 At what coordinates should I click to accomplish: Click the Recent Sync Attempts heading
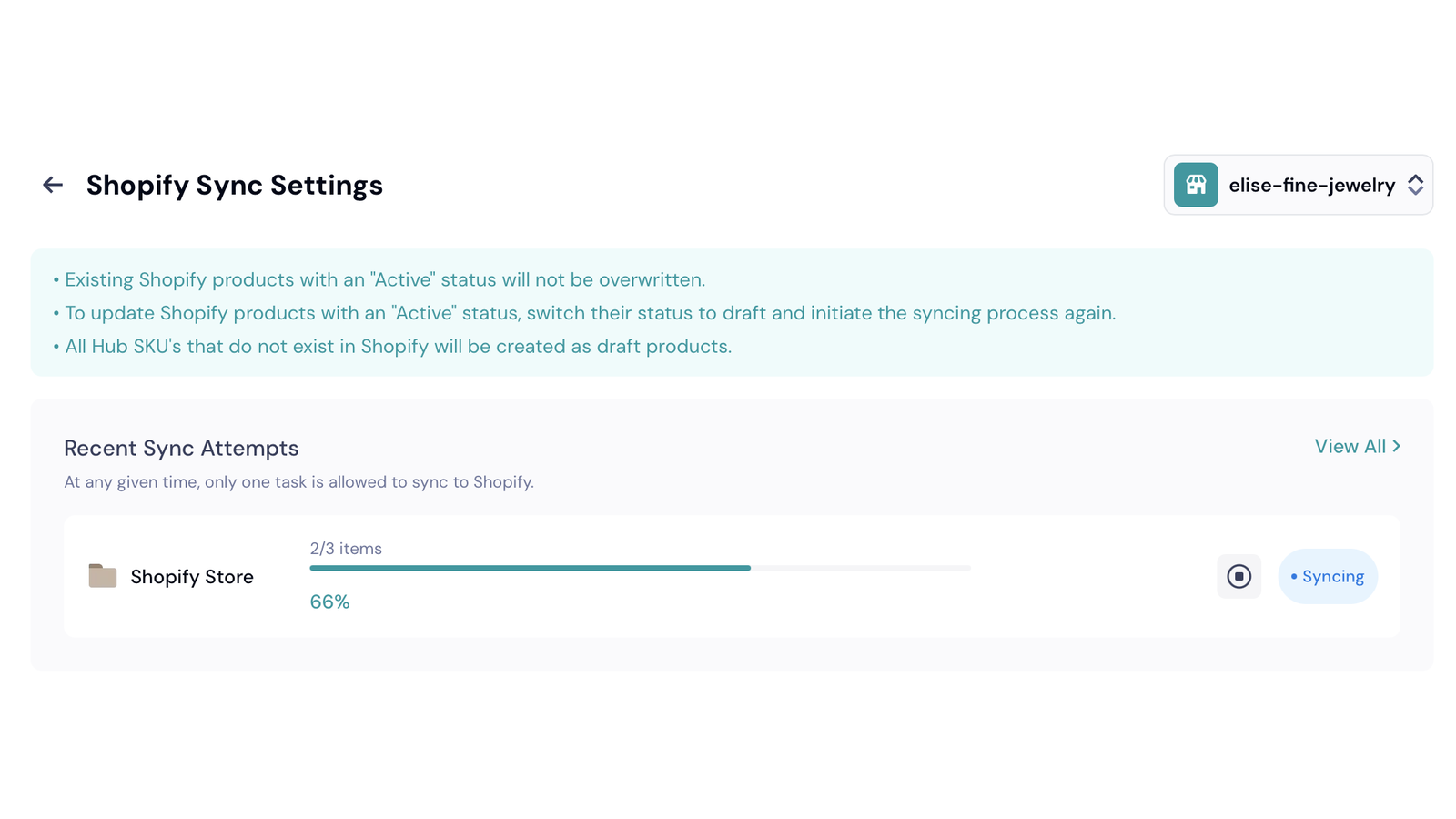tap(181, 449)
